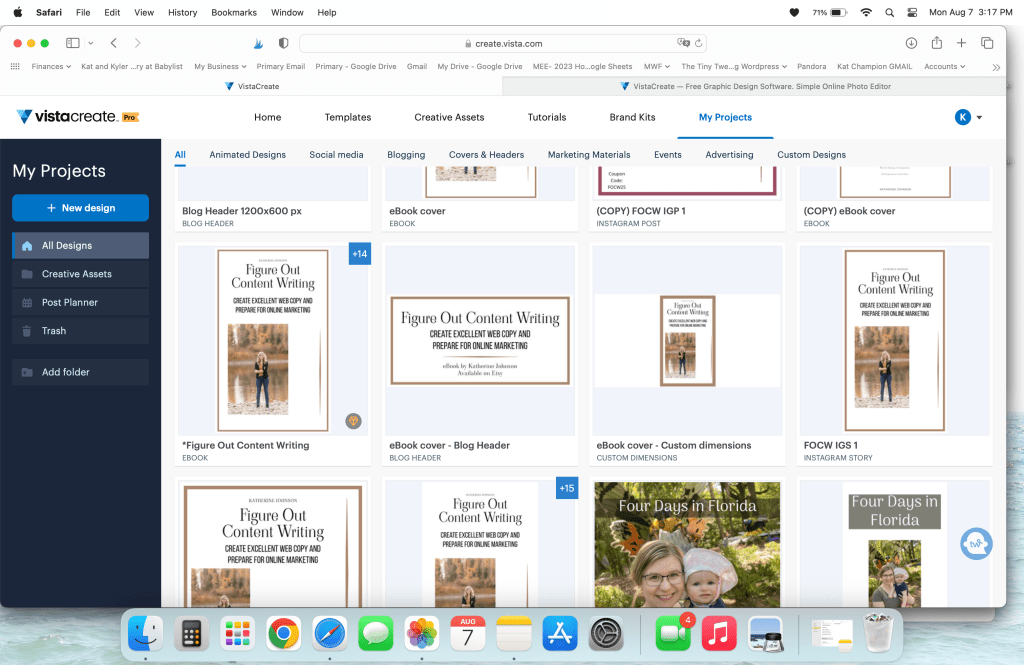Open Google Chrome from the dock
This screenshot has width=1024, height=665.
tap(284, 633)
